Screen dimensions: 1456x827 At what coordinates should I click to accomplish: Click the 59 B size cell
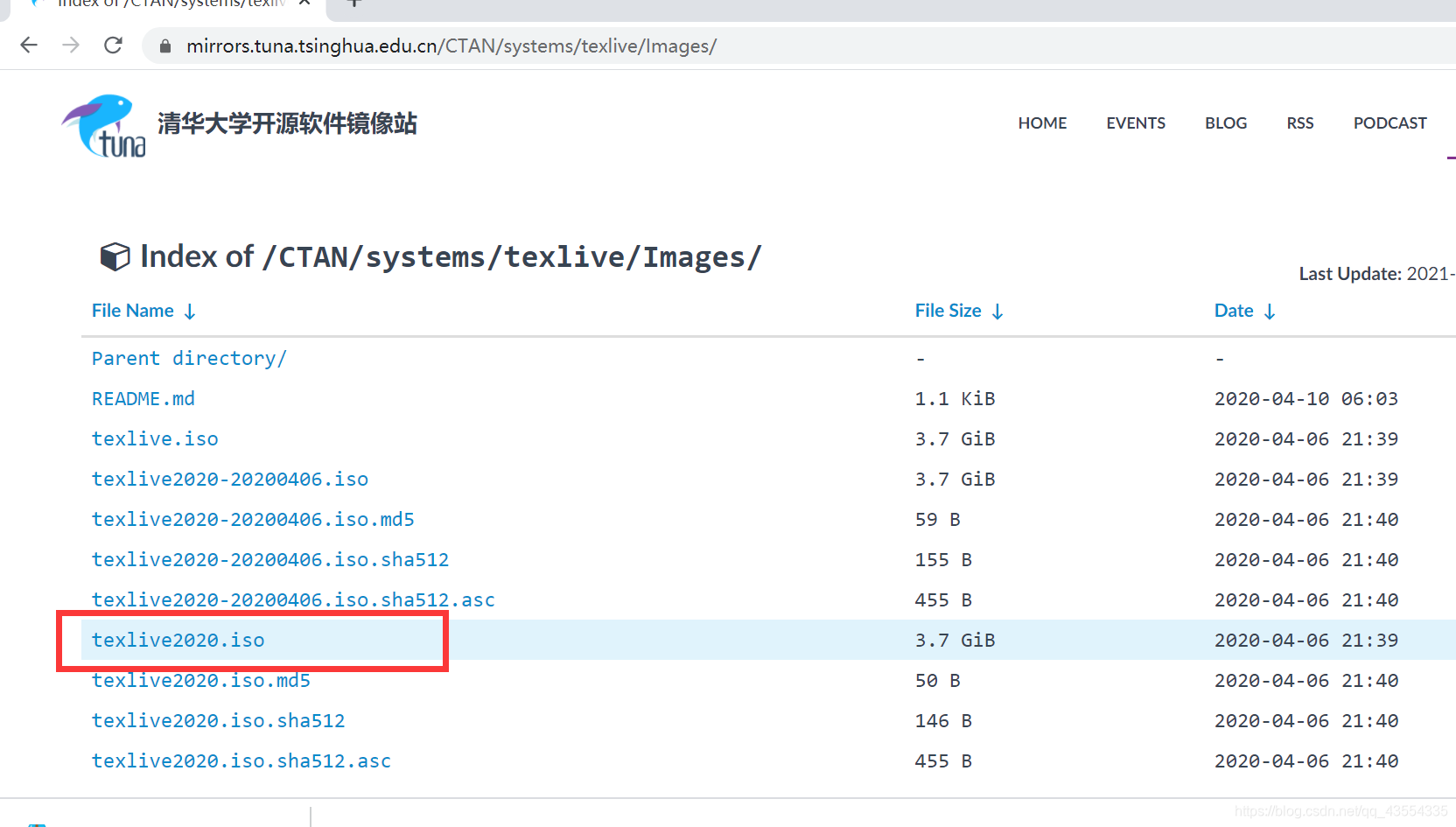938,520
